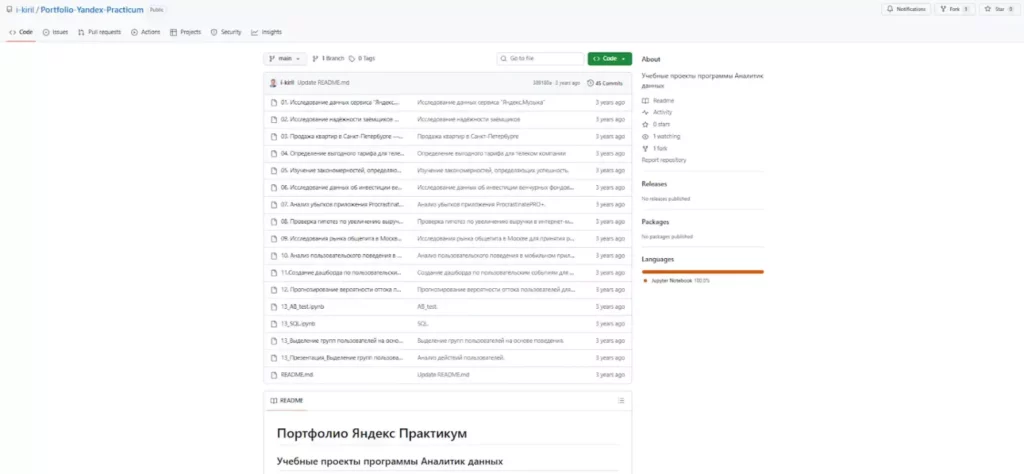Open the Issues tab
This screenshot has width=1024, height=474.
click(56, 32)
